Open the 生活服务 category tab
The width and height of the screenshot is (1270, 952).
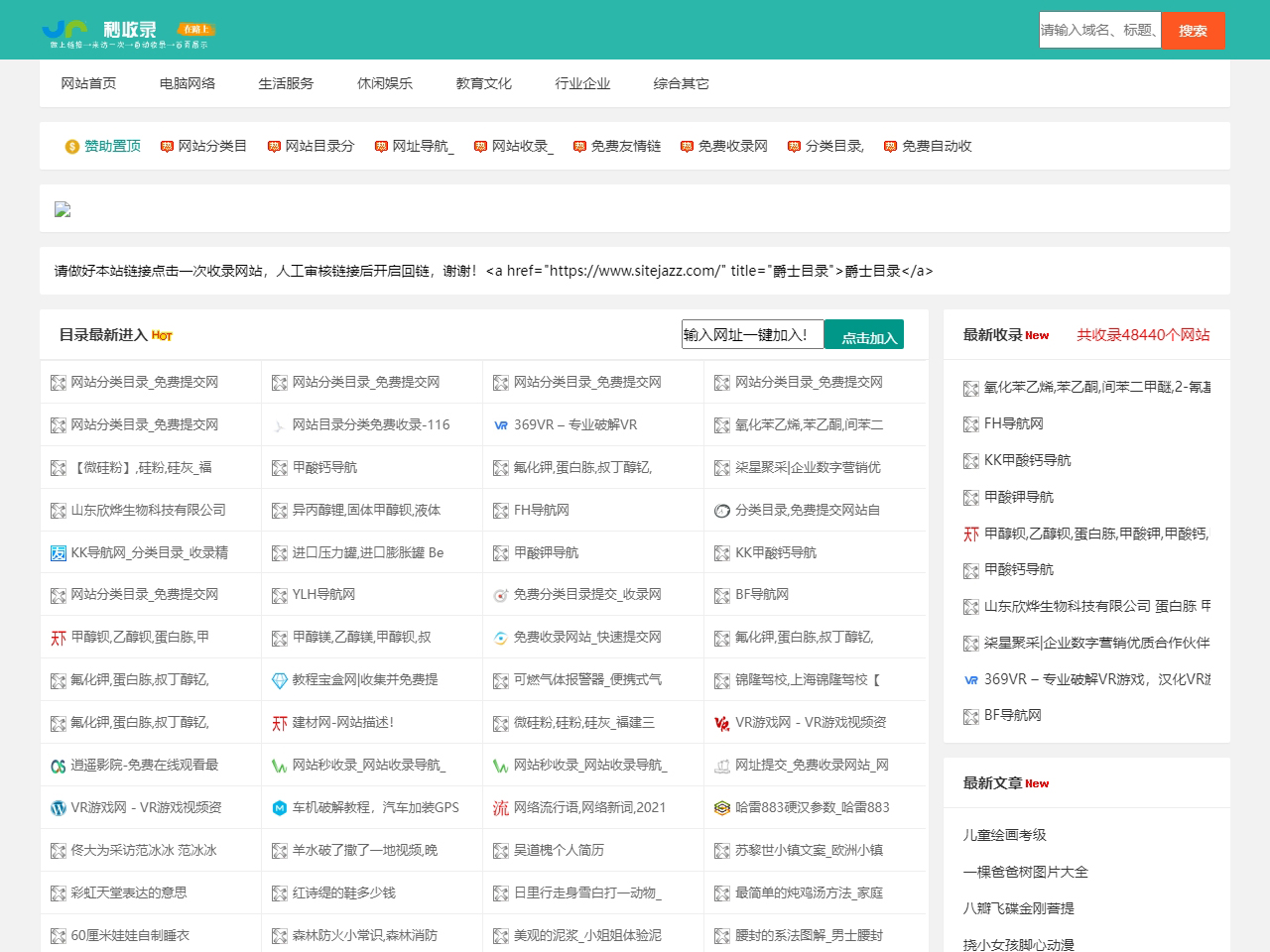(286, 83)
